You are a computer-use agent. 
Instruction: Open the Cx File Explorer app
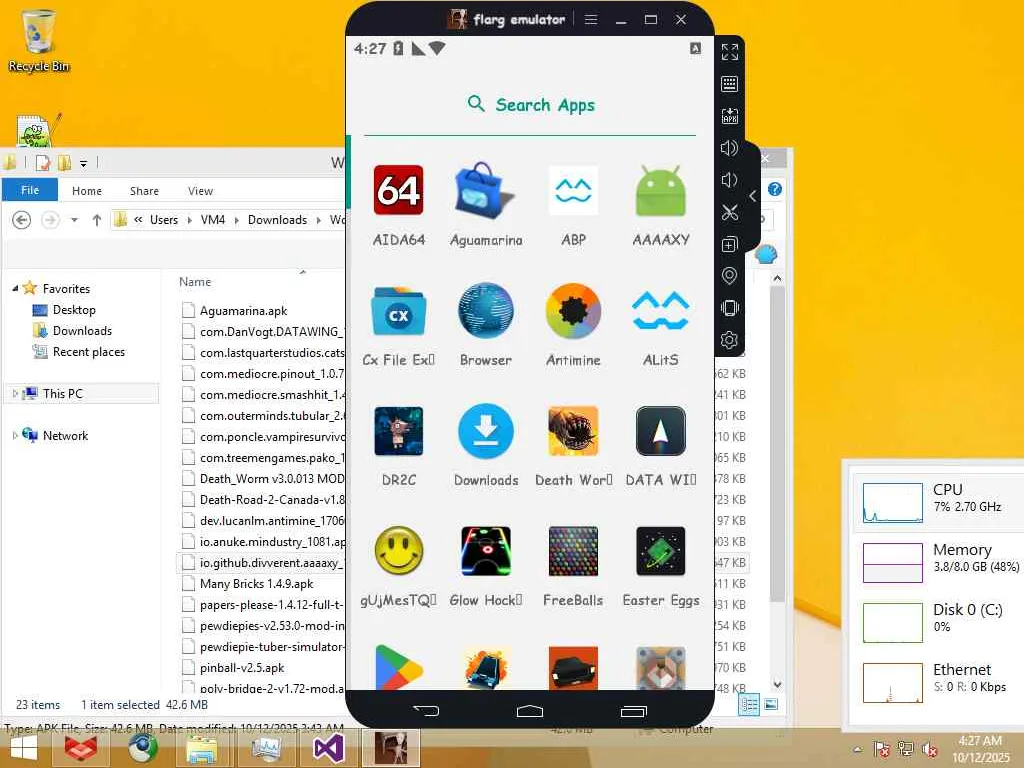coord(398,311)
